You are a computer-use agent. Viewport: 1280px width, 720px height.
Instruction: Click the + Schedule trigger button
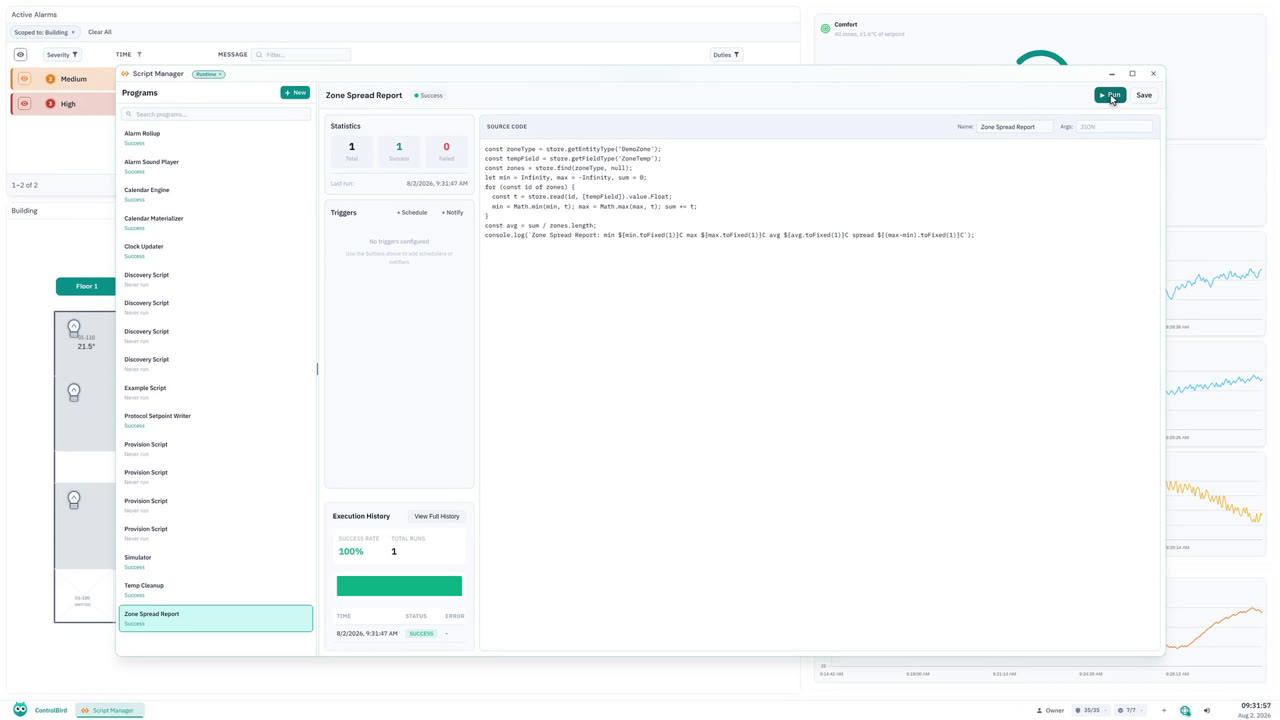412,213
